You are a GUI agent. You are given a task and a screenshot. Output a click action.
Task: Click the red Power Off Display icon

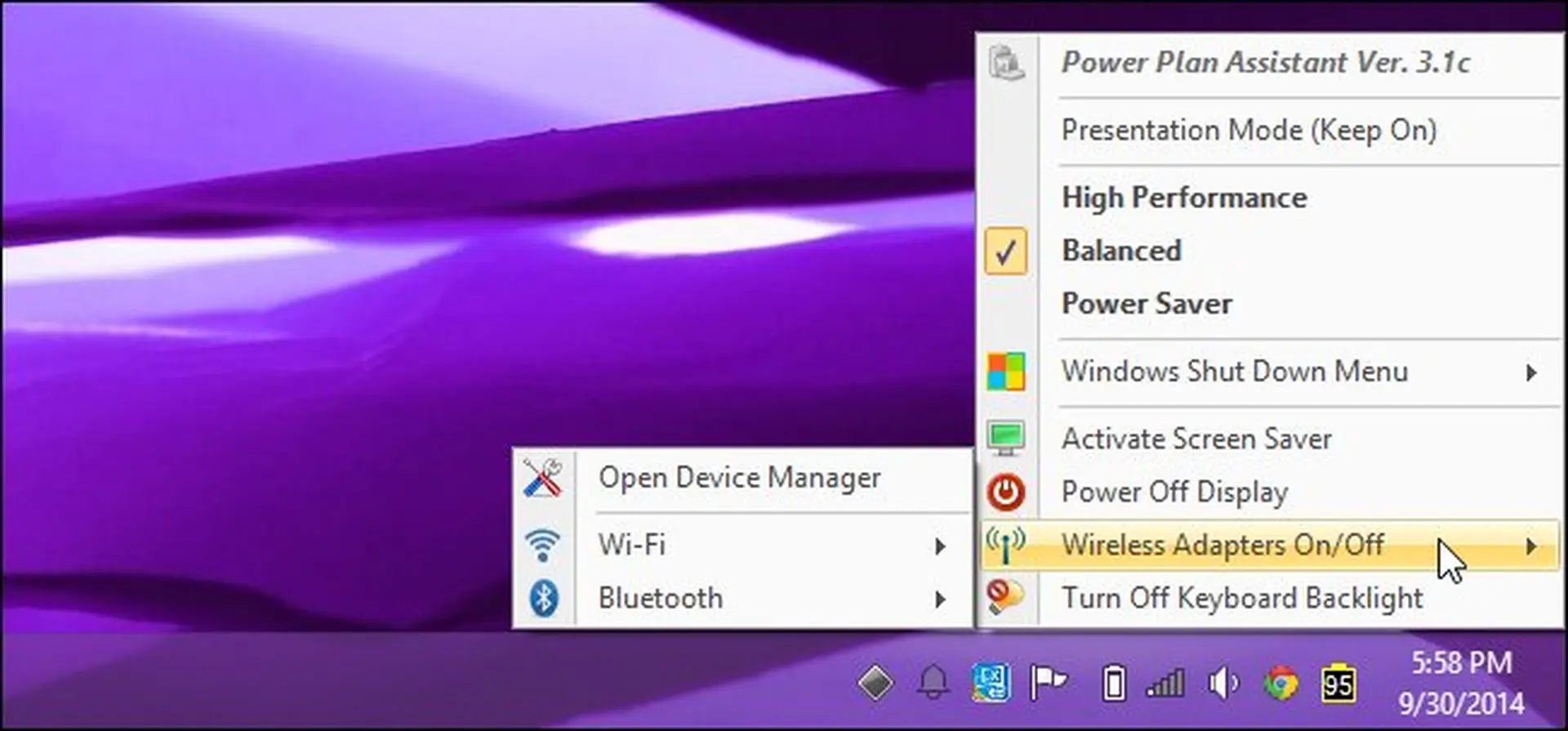[1005, 493]
